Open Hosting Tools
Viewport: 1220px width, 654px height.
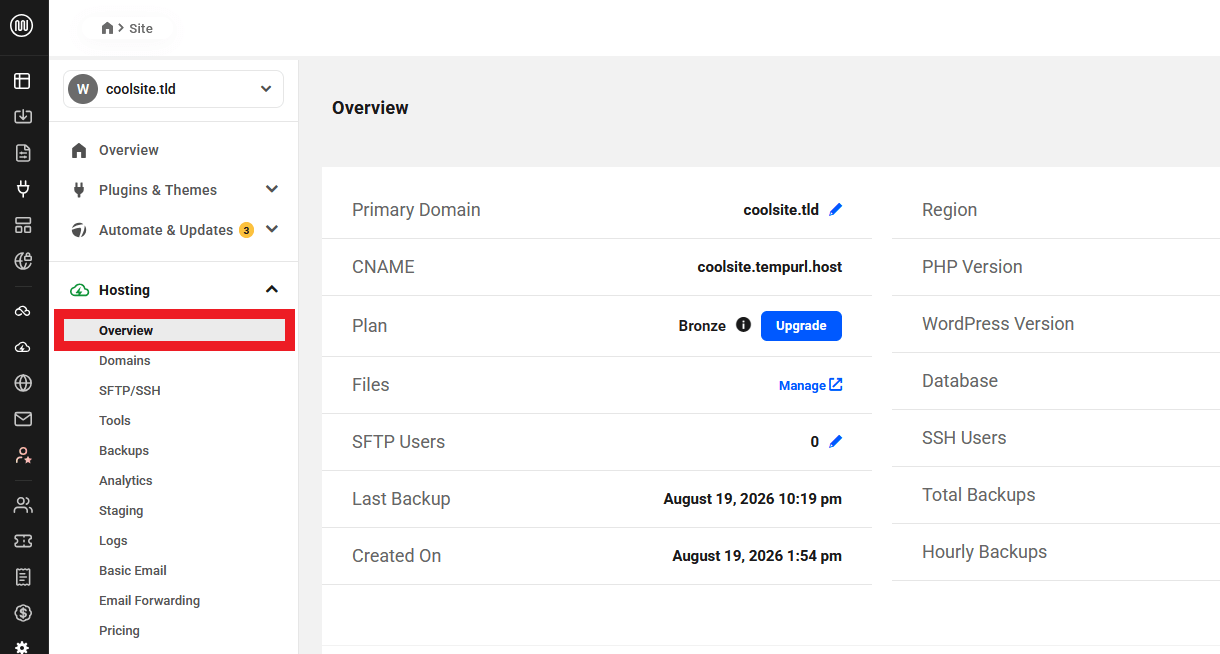[x=115, y=420]
